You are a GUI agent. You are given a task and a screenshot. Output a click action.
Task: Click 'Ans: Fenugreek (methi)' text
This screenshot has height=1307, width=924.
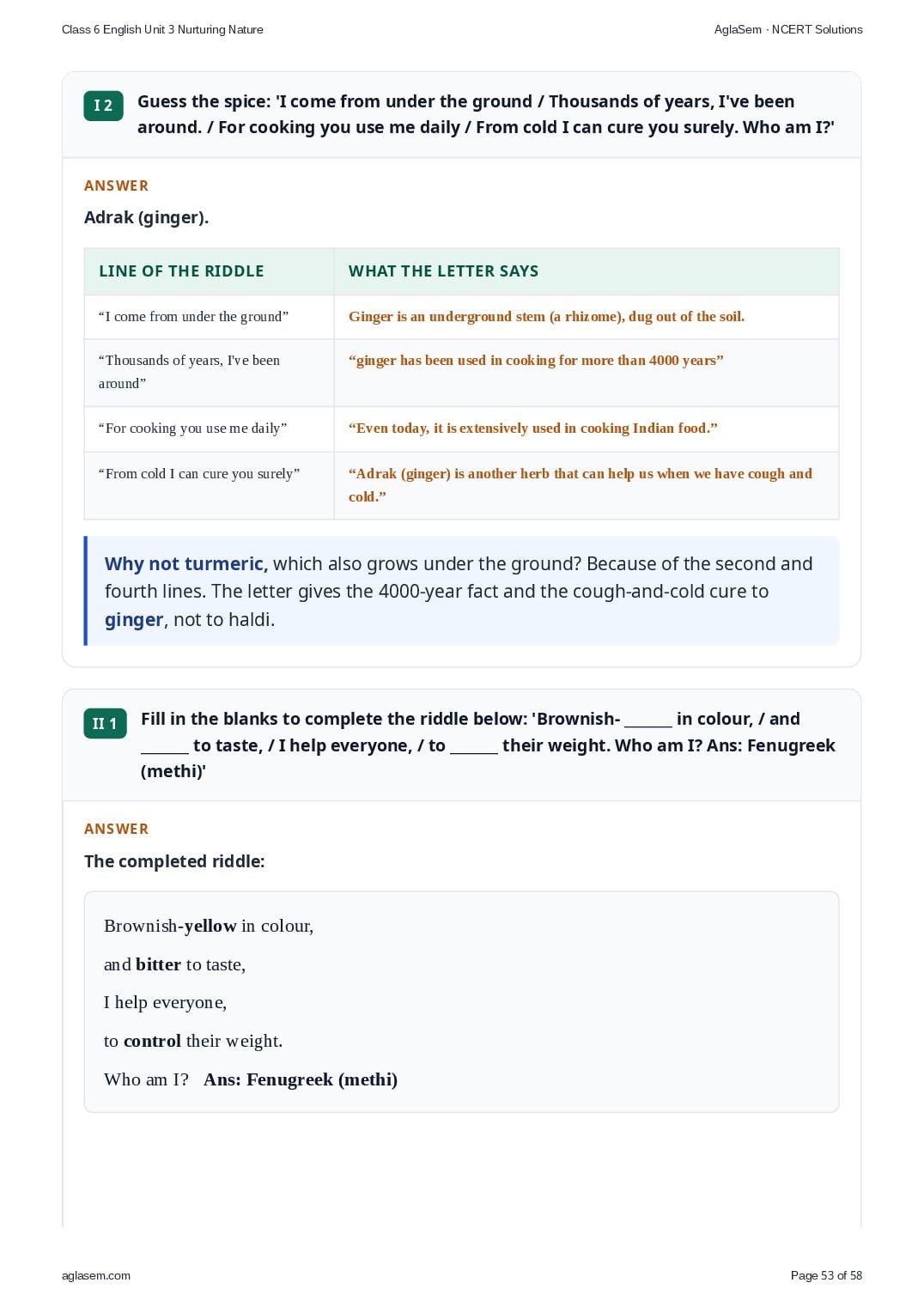301,1079
